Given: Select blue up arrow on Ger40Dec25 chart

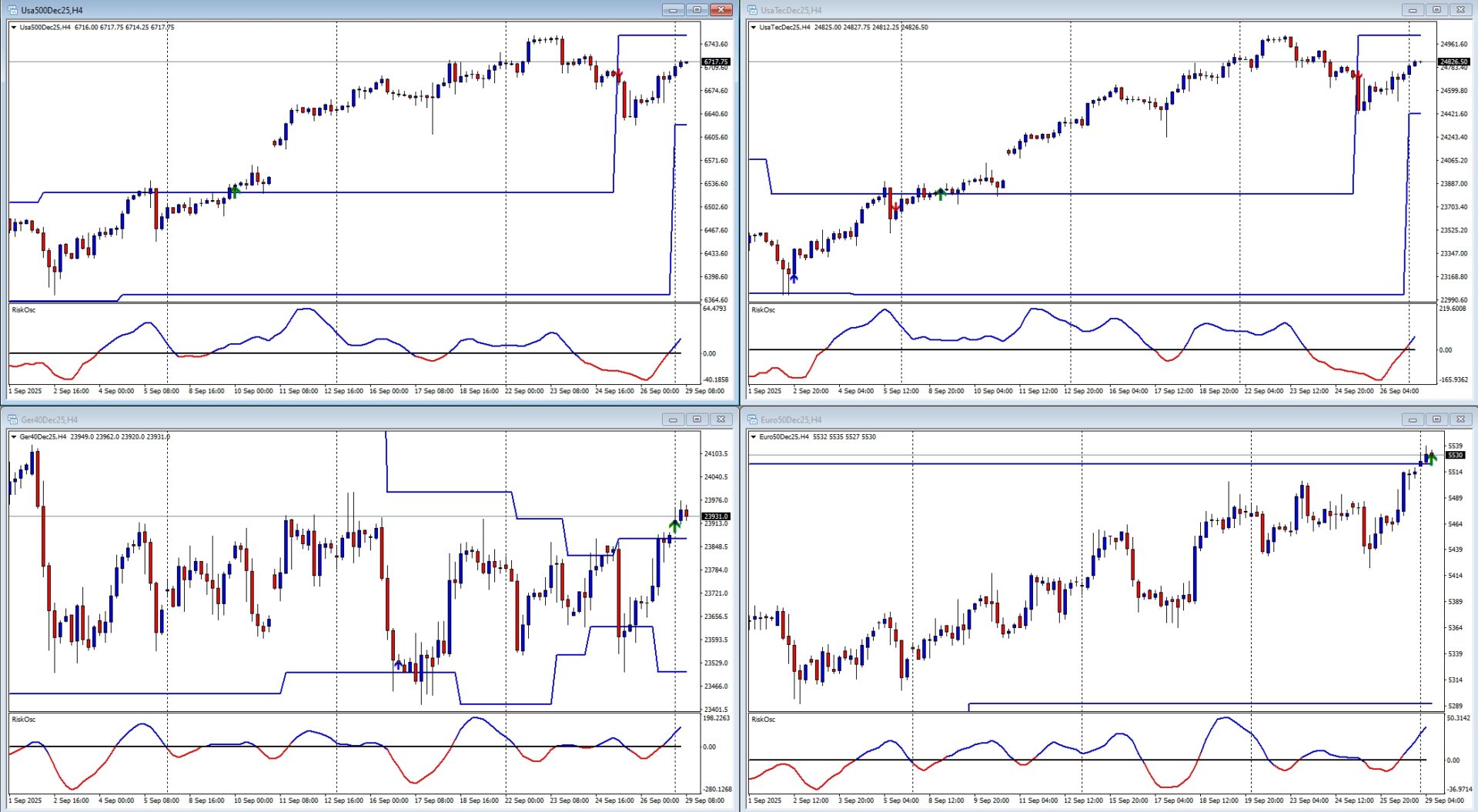Looking at the screenshot, I should tap(398, 664).
